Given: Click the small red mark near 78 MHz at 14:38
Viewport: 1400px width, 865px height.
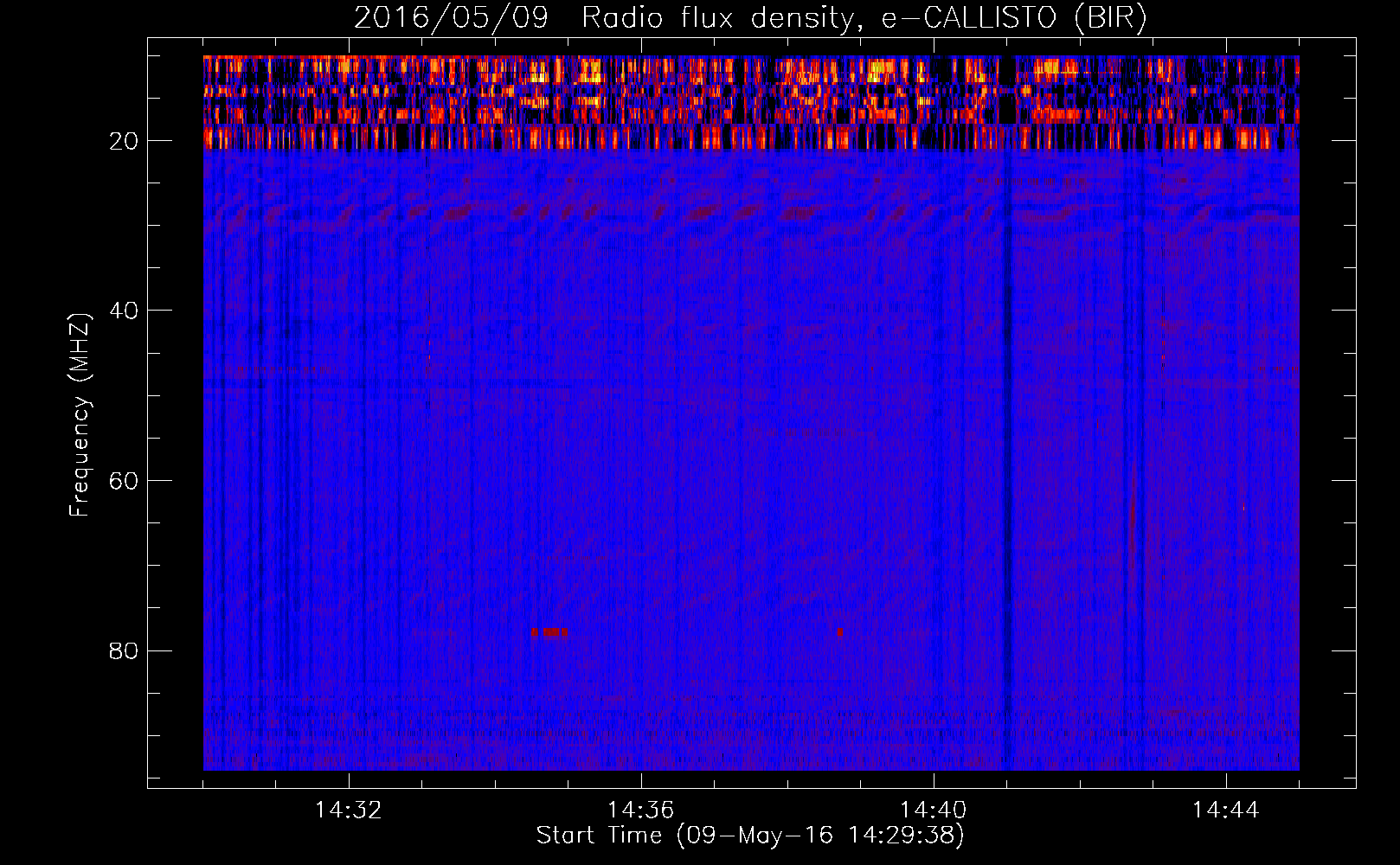Looking at the screenshot, I should click(x=839, y=632).
